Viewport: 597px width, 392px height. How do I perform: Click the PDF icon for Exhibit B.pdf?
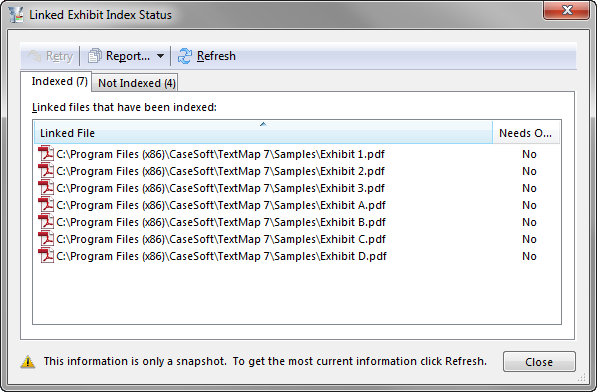click(x=46, y=222)
